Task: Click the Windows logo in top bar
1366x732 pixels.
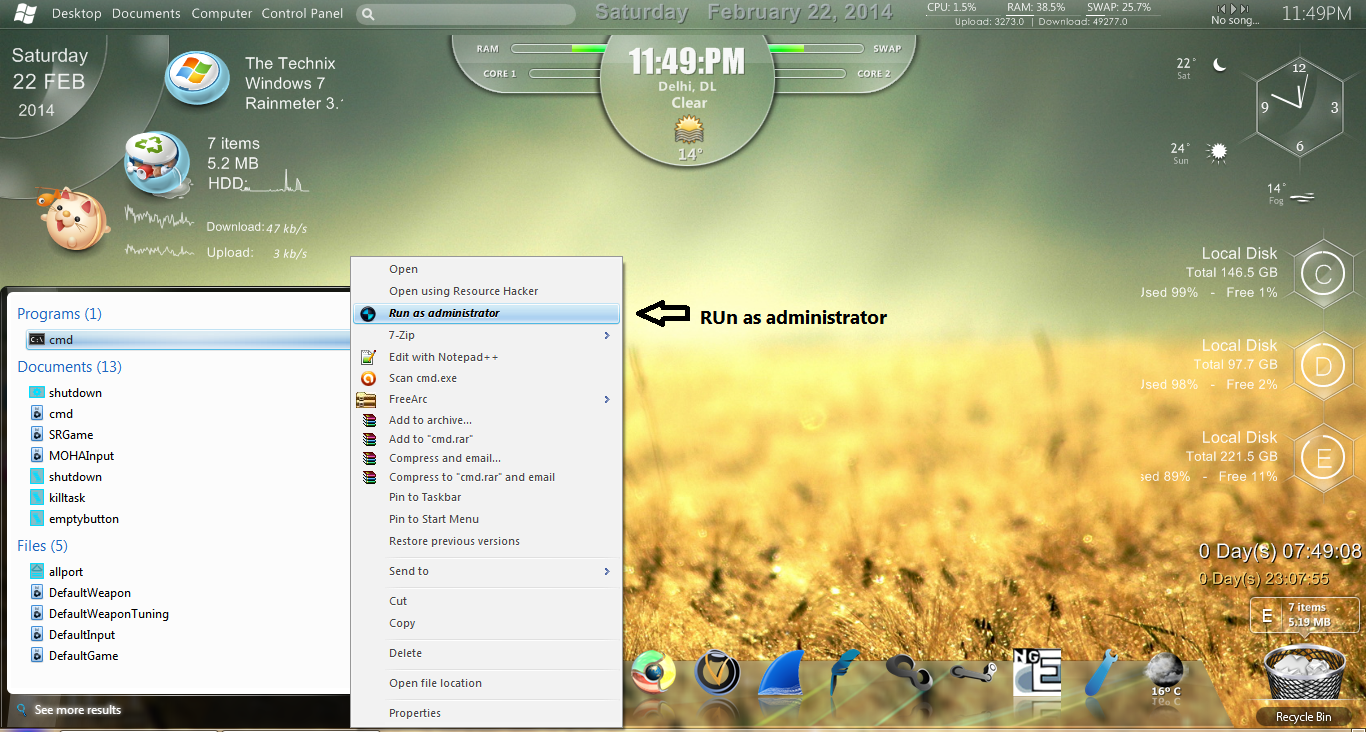Action: pos(25,13)
